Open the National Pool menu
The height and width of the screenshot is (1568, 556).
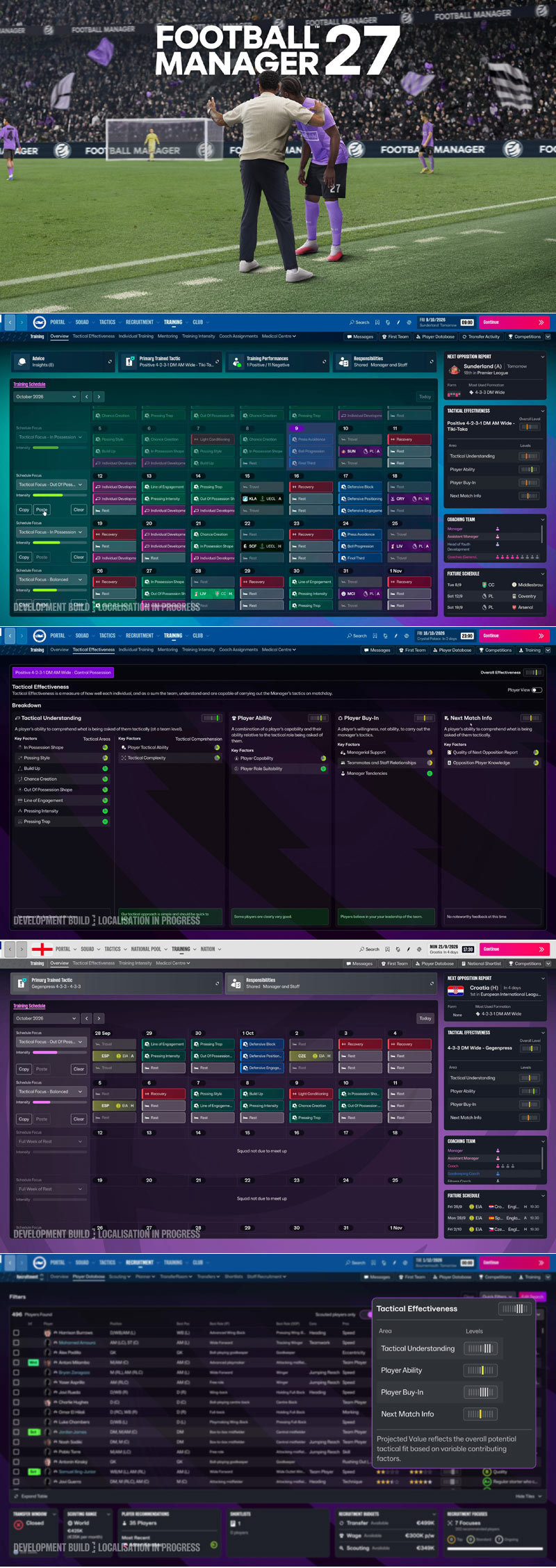point(149,949)
